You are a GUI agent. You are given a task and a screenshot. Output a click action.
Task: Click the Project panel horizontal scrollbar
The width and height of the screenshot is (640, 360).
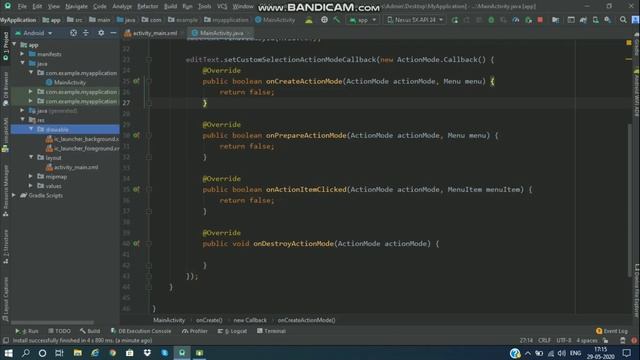[x=52, y=322]
